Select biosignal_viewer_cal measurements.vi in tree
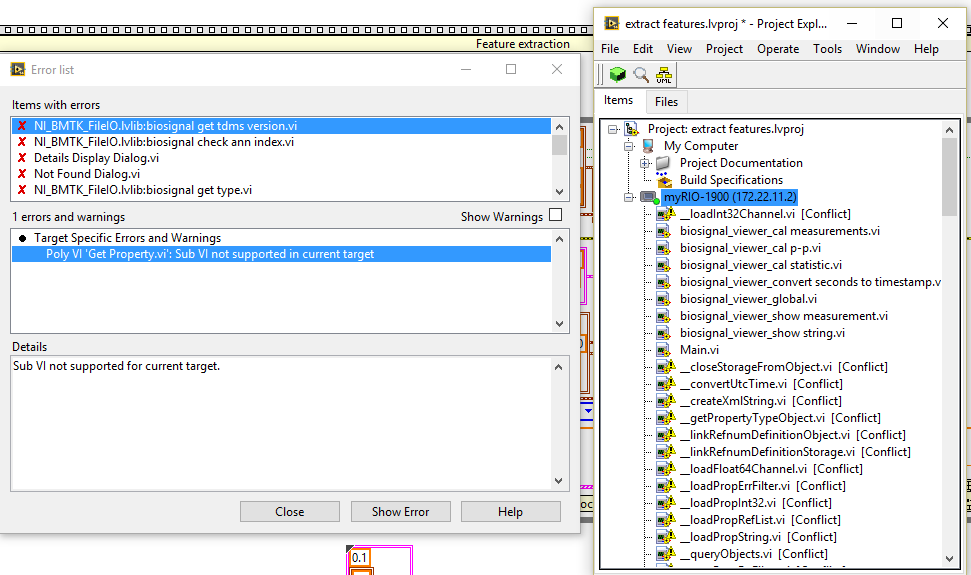 point(779,231)
